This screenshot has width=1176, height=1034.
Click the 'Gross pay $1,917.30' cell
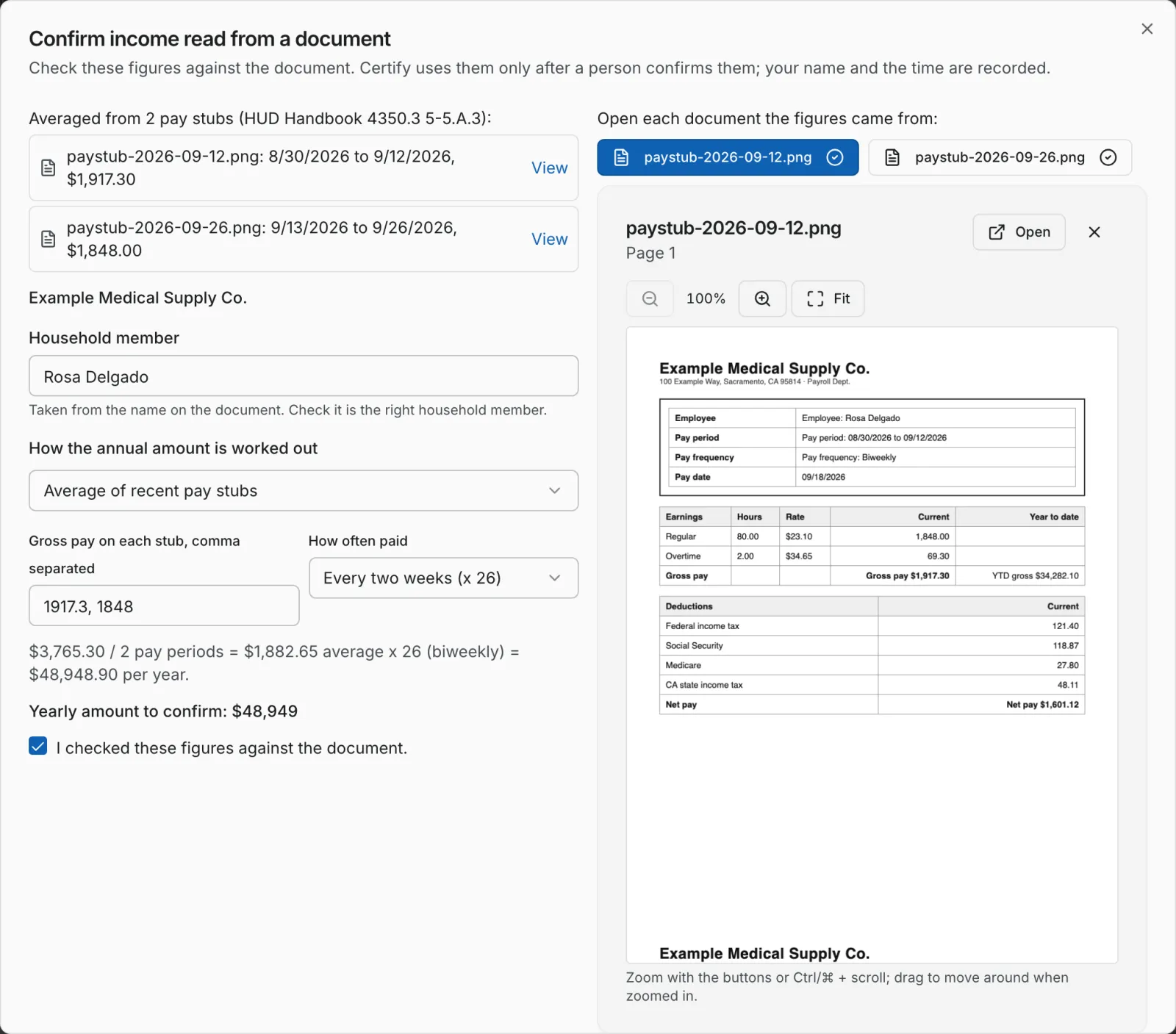[892, 575]
